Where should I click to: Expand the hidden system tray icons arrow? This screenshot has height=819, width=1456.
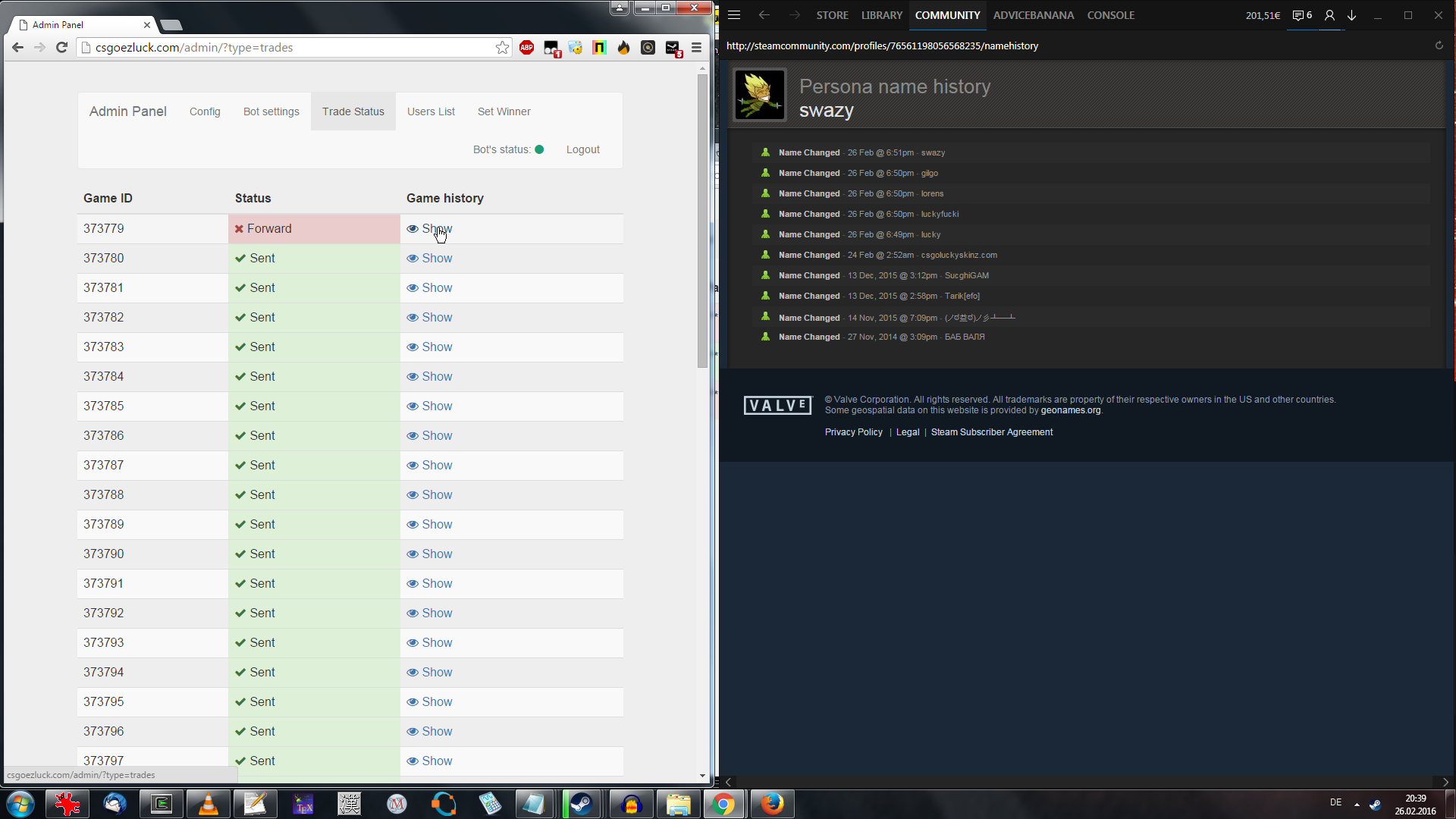(1357, 804)
